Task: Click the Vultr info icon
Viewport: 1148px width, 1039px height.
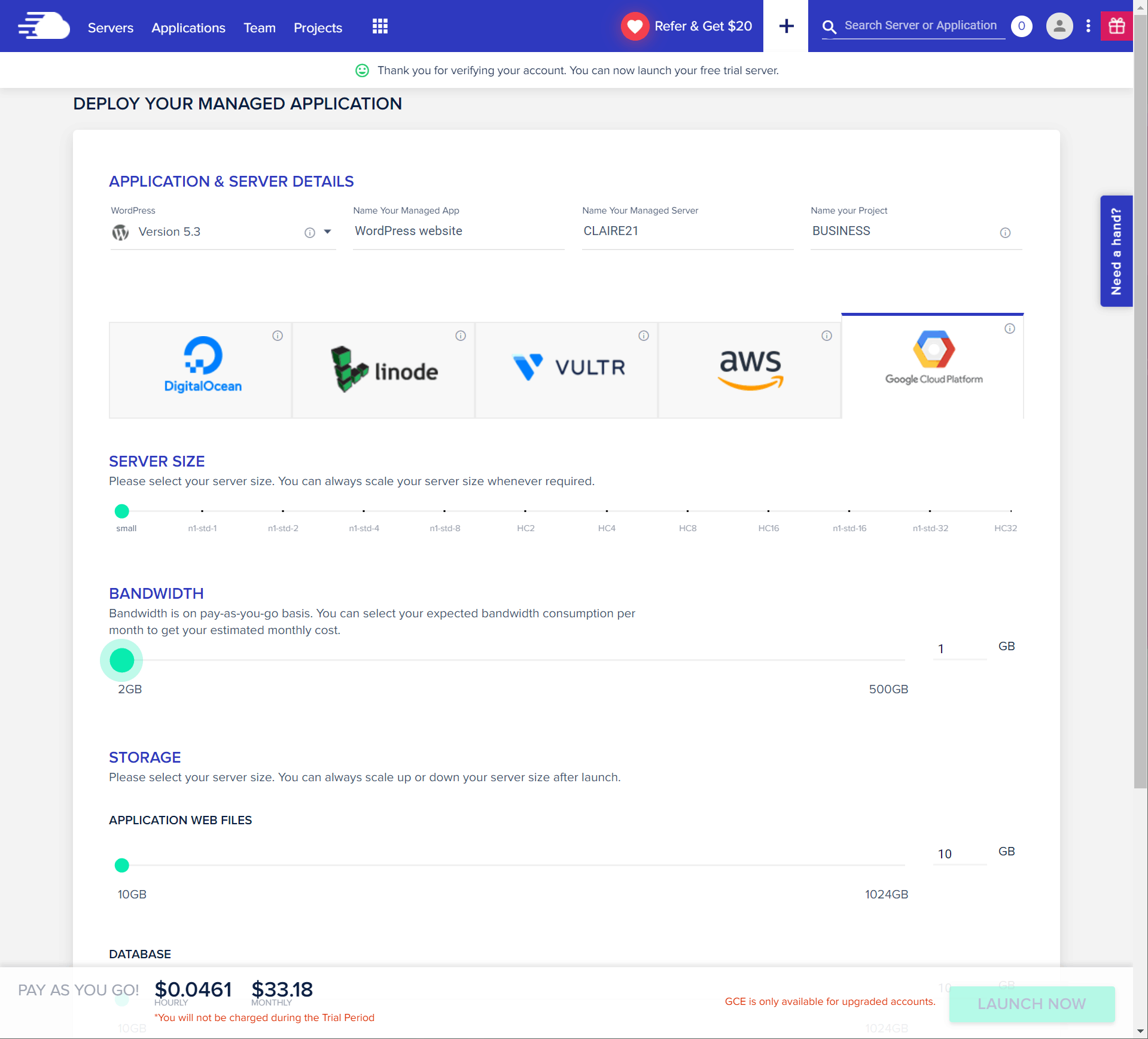Action: [644, 336]
